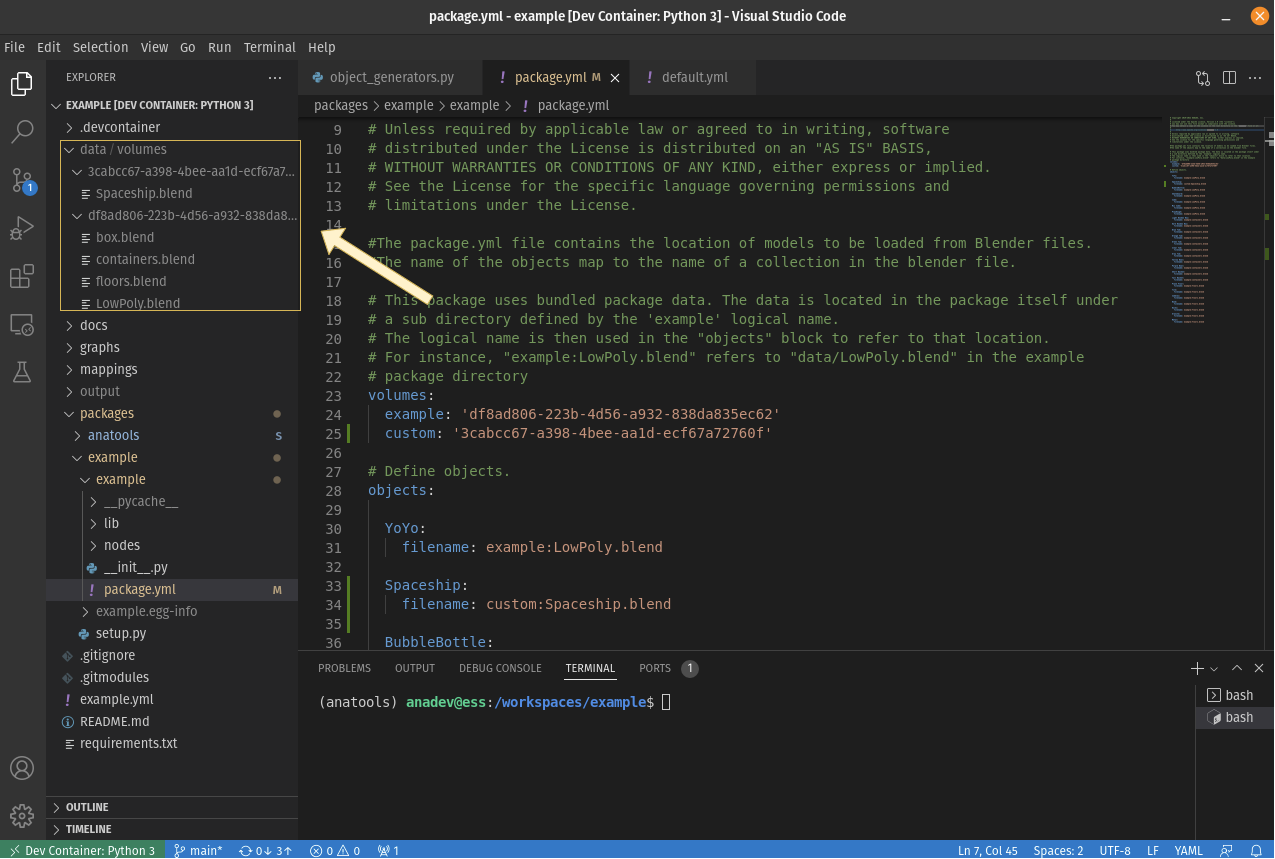Open the Terminal menu
Image resolution: width=1275 pixels, height=859 pixels.
(x=269, y=47)
